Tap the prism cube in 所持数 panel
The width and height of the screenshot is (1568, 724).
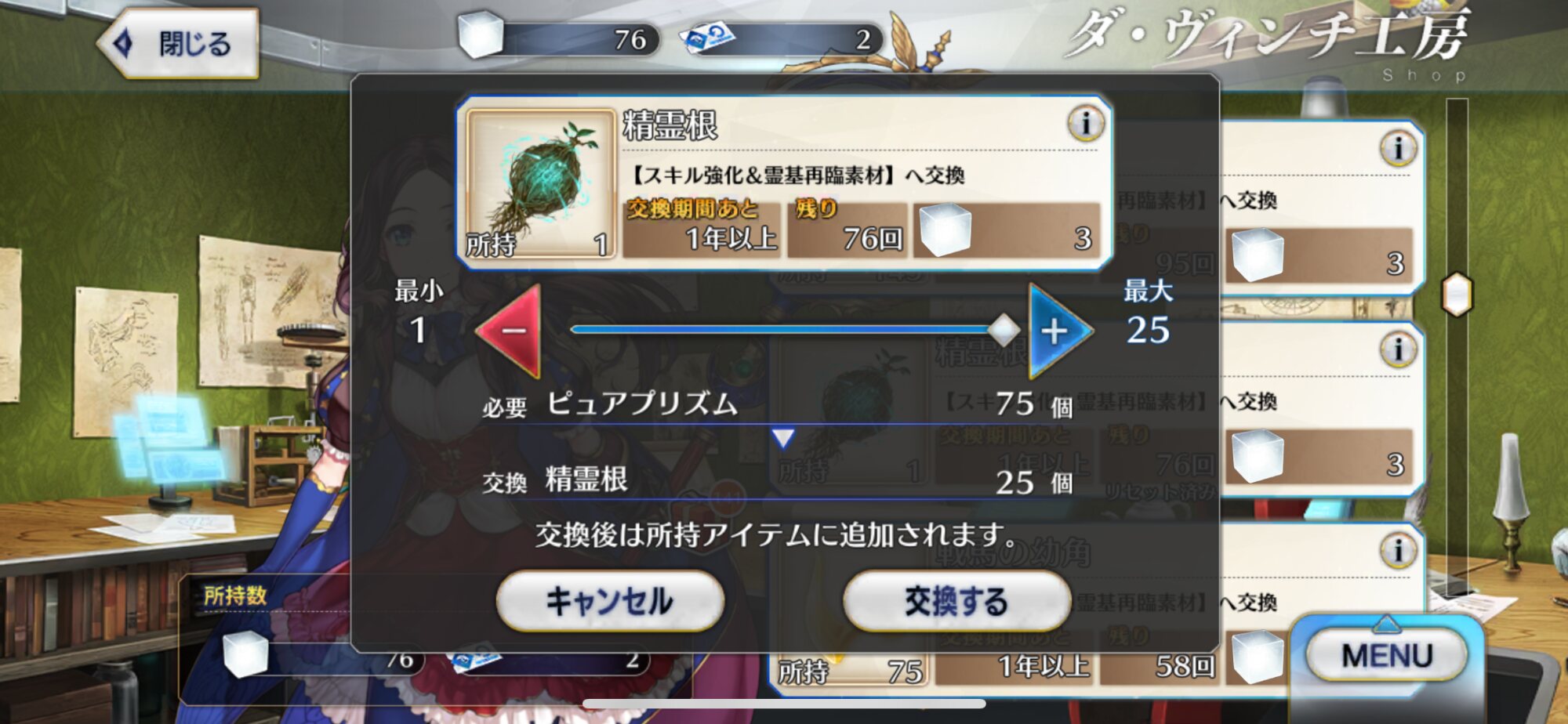click(245, 654)
